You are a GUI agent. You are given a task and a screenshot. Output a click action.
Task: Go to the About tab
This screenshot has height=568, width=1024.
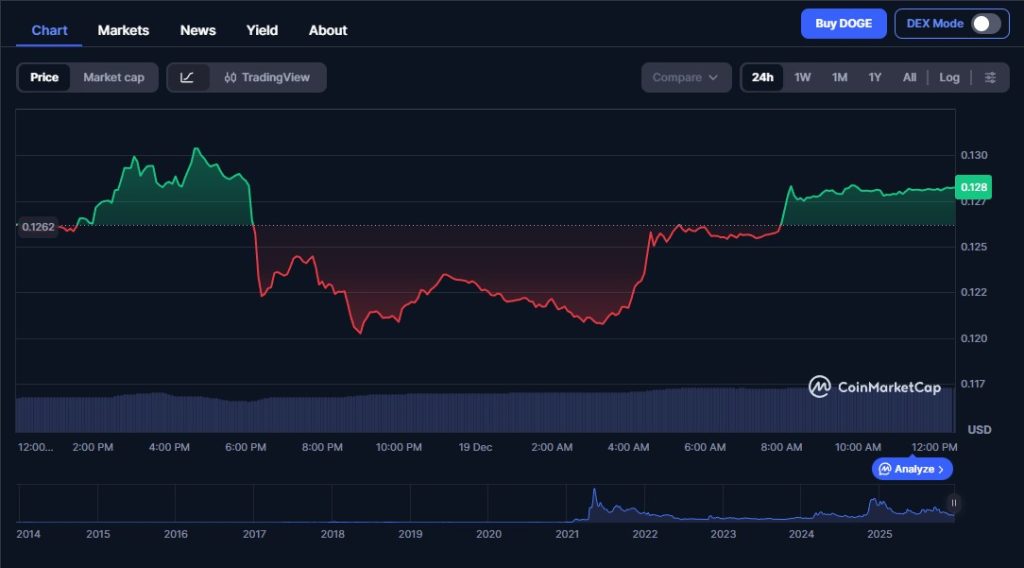[x=328, y=30]
